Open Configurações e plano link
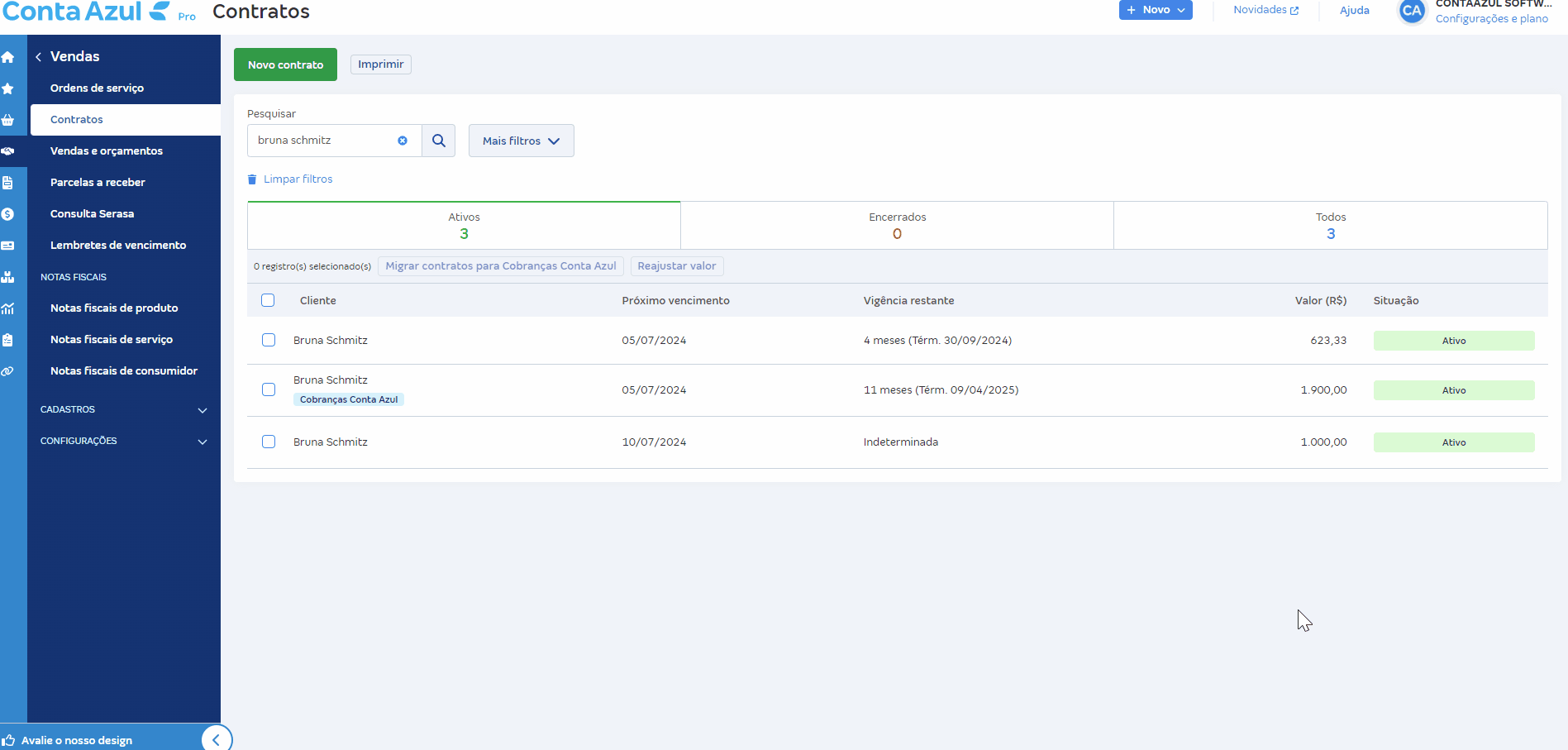Image resolution: width=1568 pixels, height=750 pixels. [x=1492, y=18]
